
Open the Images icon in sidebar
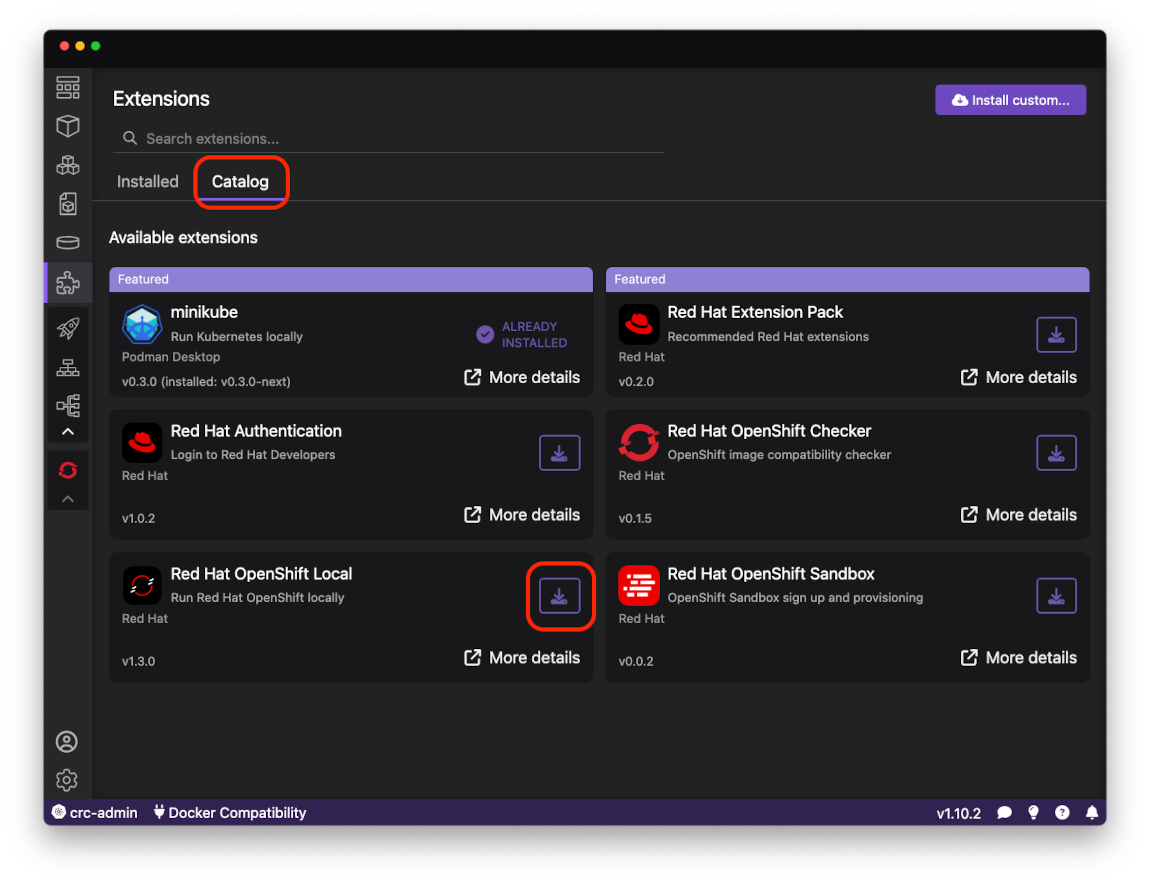click(68, 204)
